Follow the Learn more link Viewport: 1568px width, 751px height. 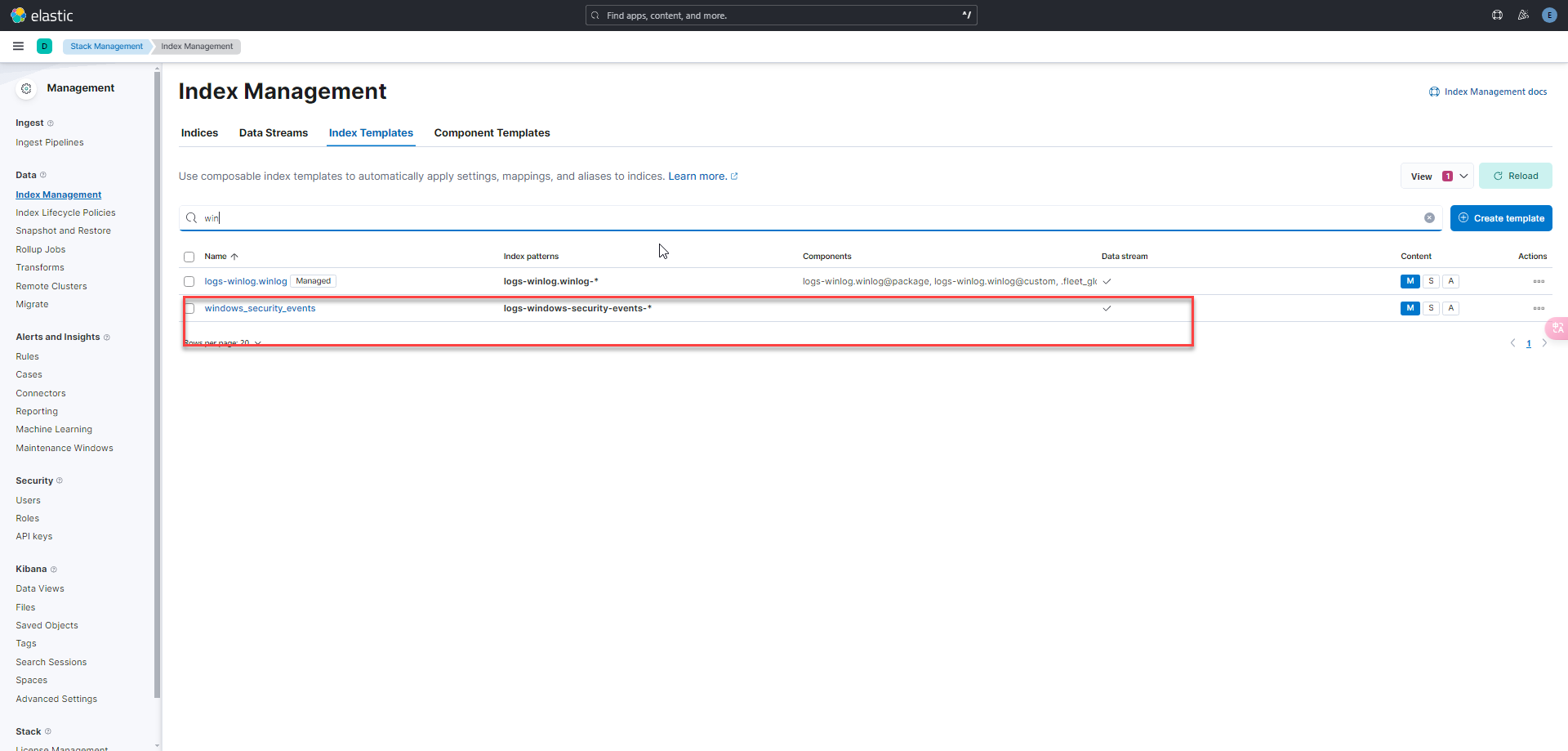coord(702,177)
